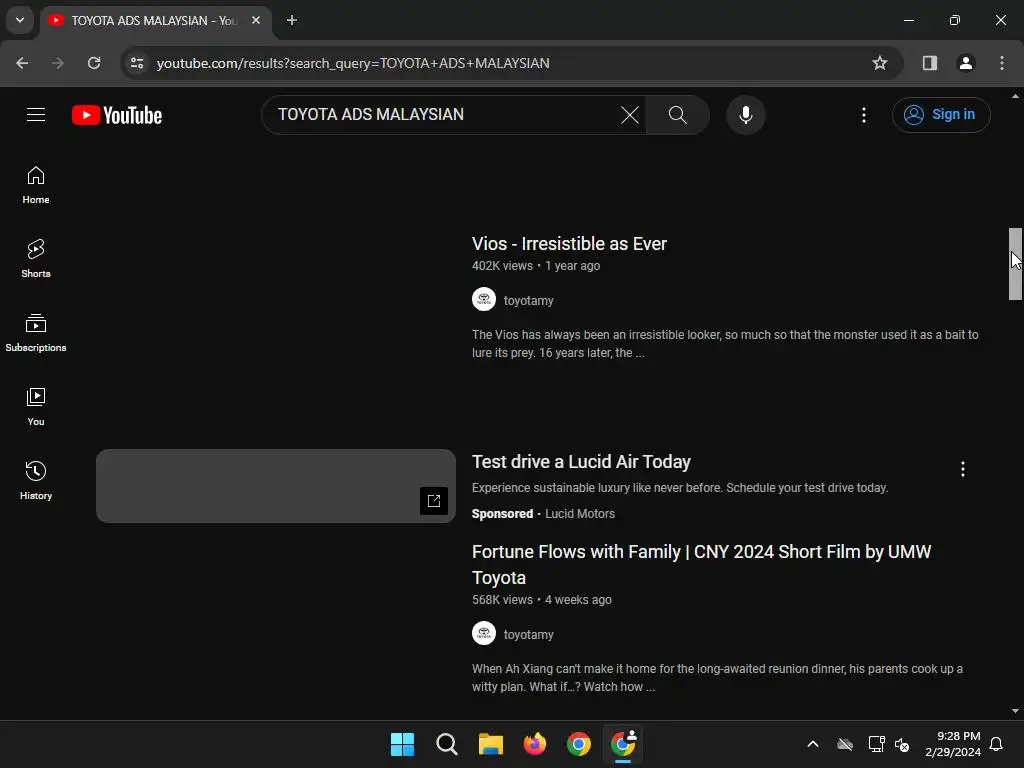Click the vertical page scrollbar thumb
This screenshot has height=768, width=1024.
pyautogui.click(x=1015, y=264)
